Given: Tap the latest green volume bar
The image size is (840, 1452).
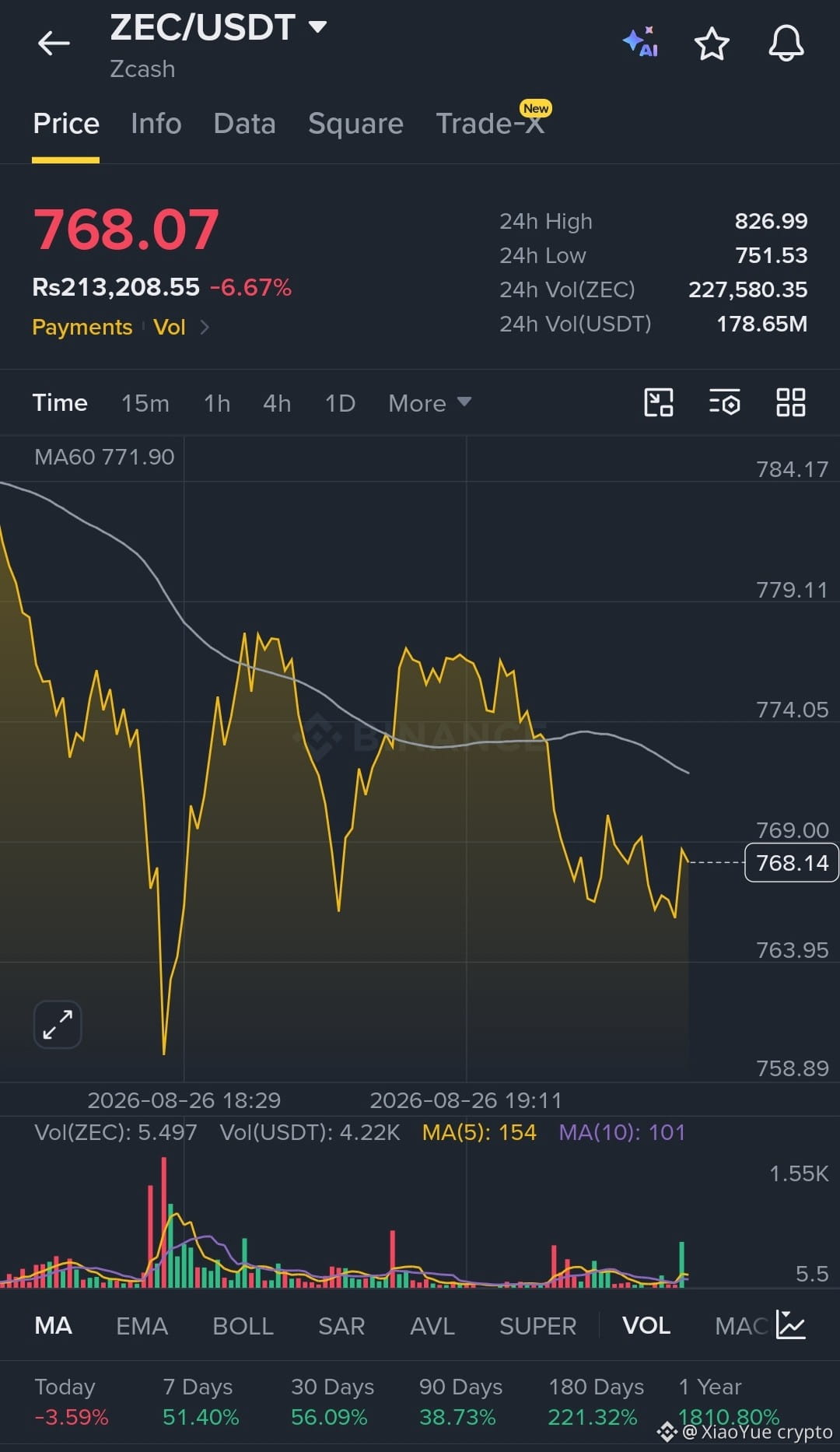Looking at the screenshot, I should [682, 1264].
